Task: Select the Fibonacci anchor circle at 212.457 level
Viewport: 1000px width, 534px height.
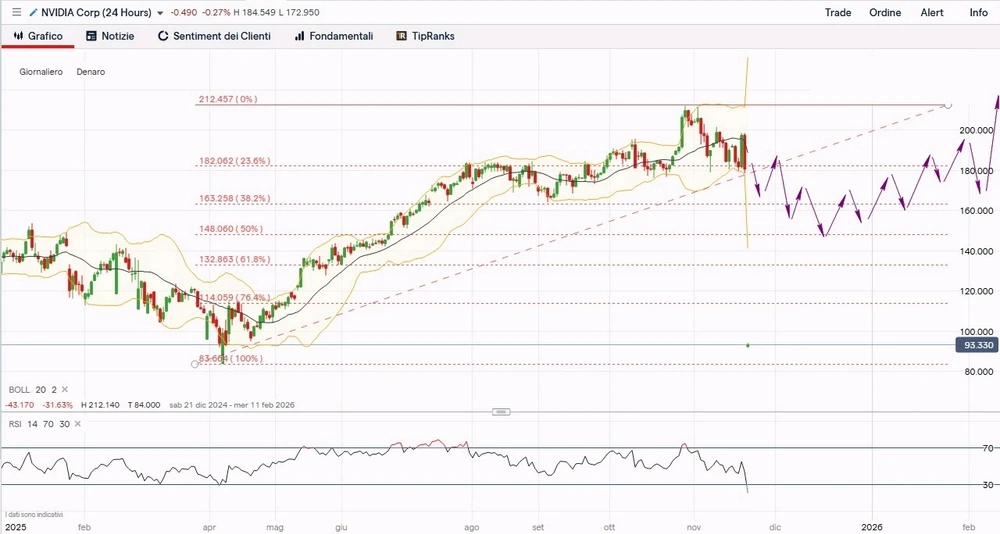Action: (x=948, y=105)
